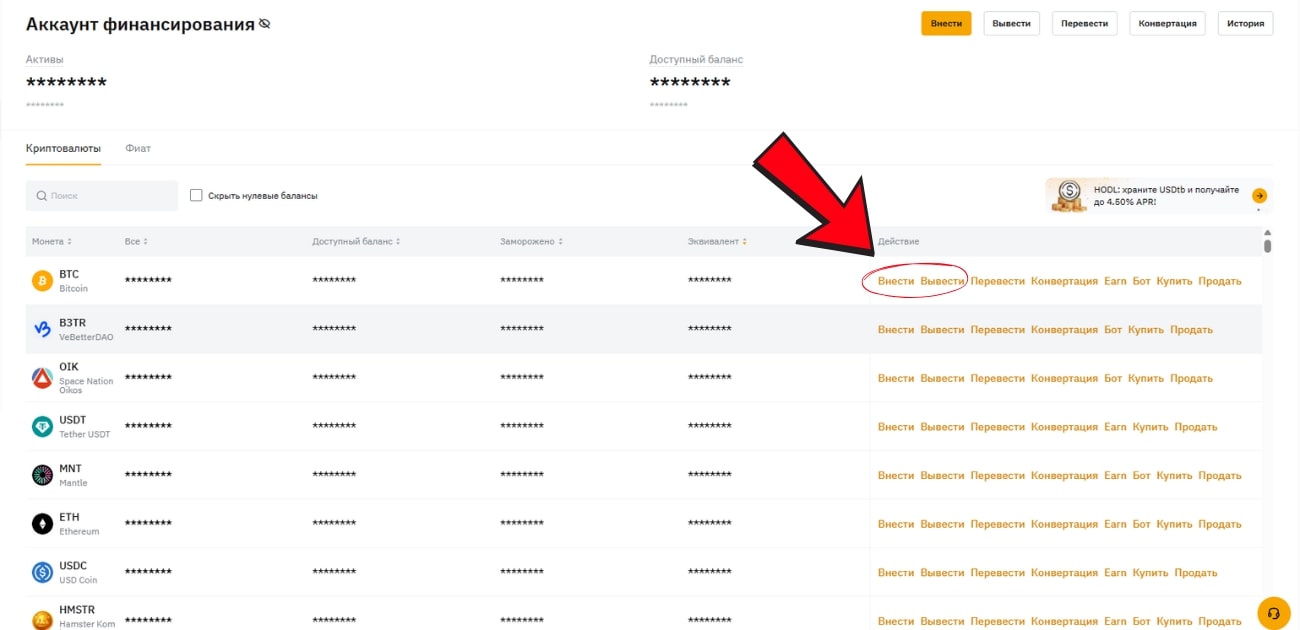Screen dimensions: 1300x630
Task: Click Внести in the MNT row
Action: pos(896,476)
